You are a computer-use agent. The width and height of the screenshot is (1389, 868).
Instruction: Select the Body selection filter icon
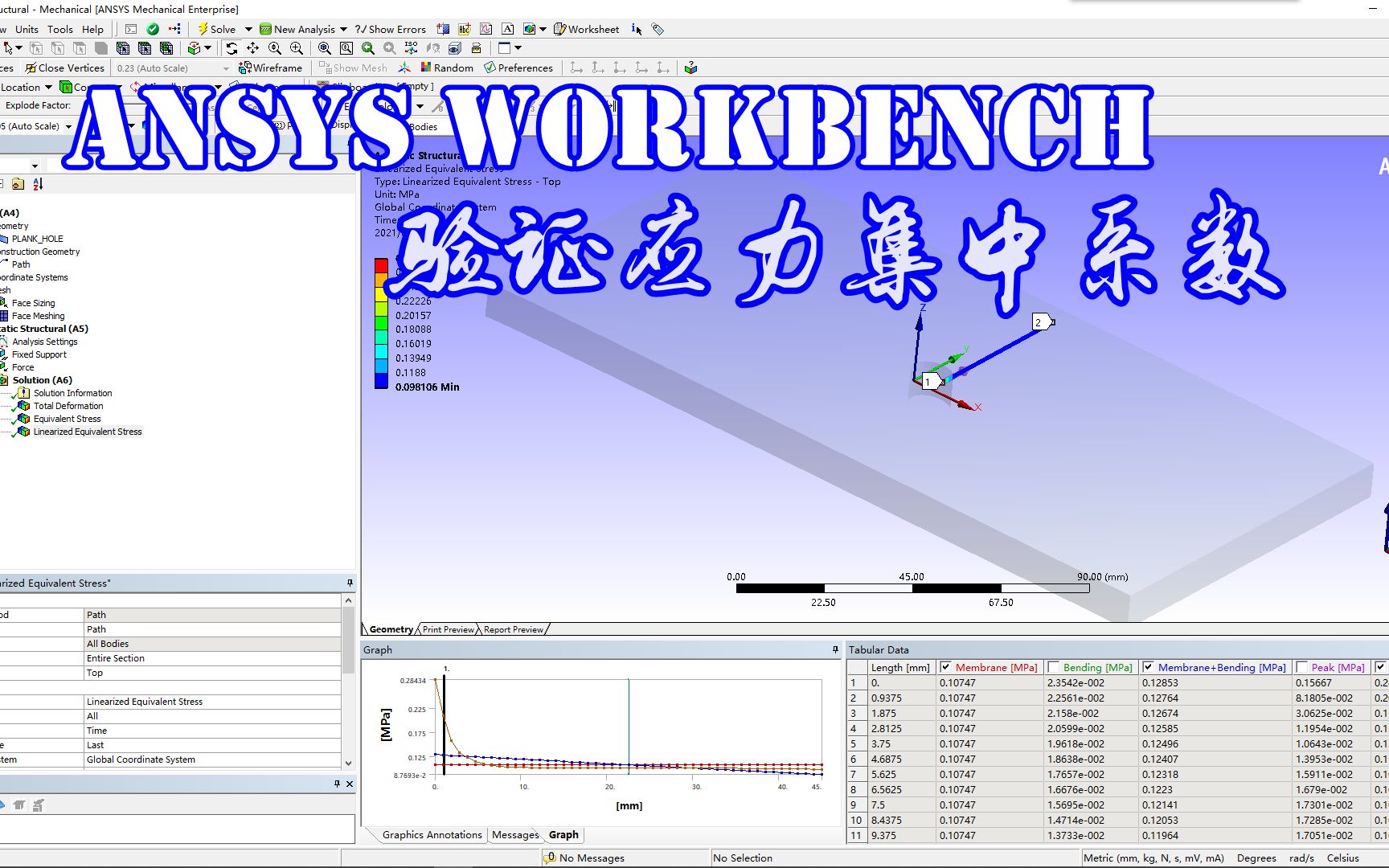pyautogui.click(x=100, y=48)
